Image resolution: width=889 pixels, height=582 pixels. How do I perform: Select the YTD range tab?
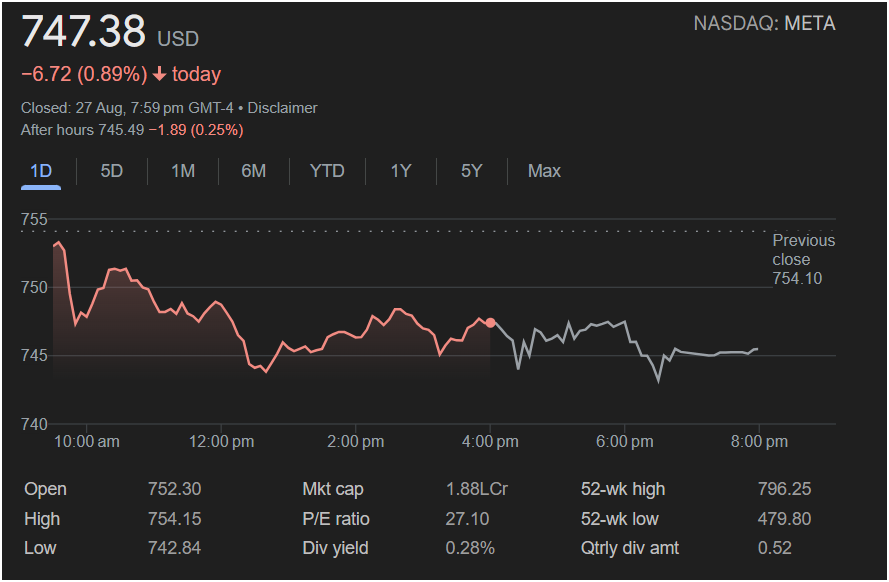click(x=327, y=171)
